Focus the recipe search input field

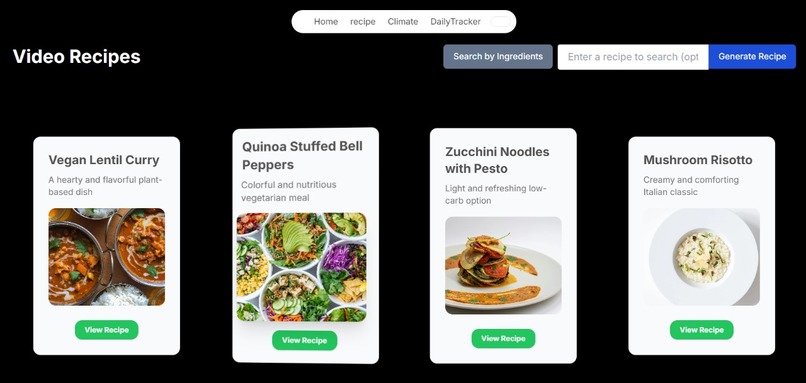pos(633,57)
